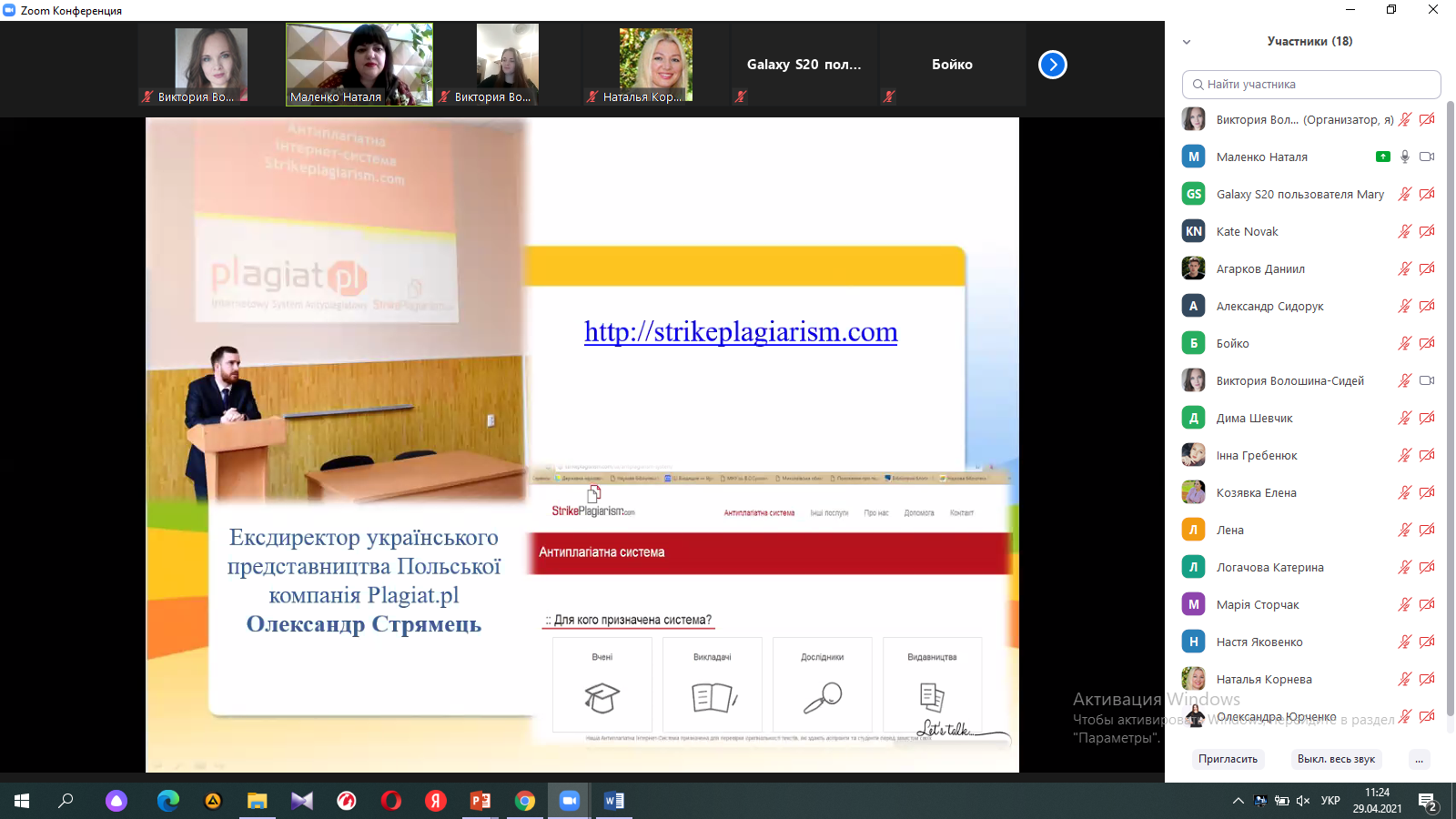The image size is (1456, 819).
Task: Open the Opera browser from the taskbar
Action: pyautogui.click(x=391, y=801)
